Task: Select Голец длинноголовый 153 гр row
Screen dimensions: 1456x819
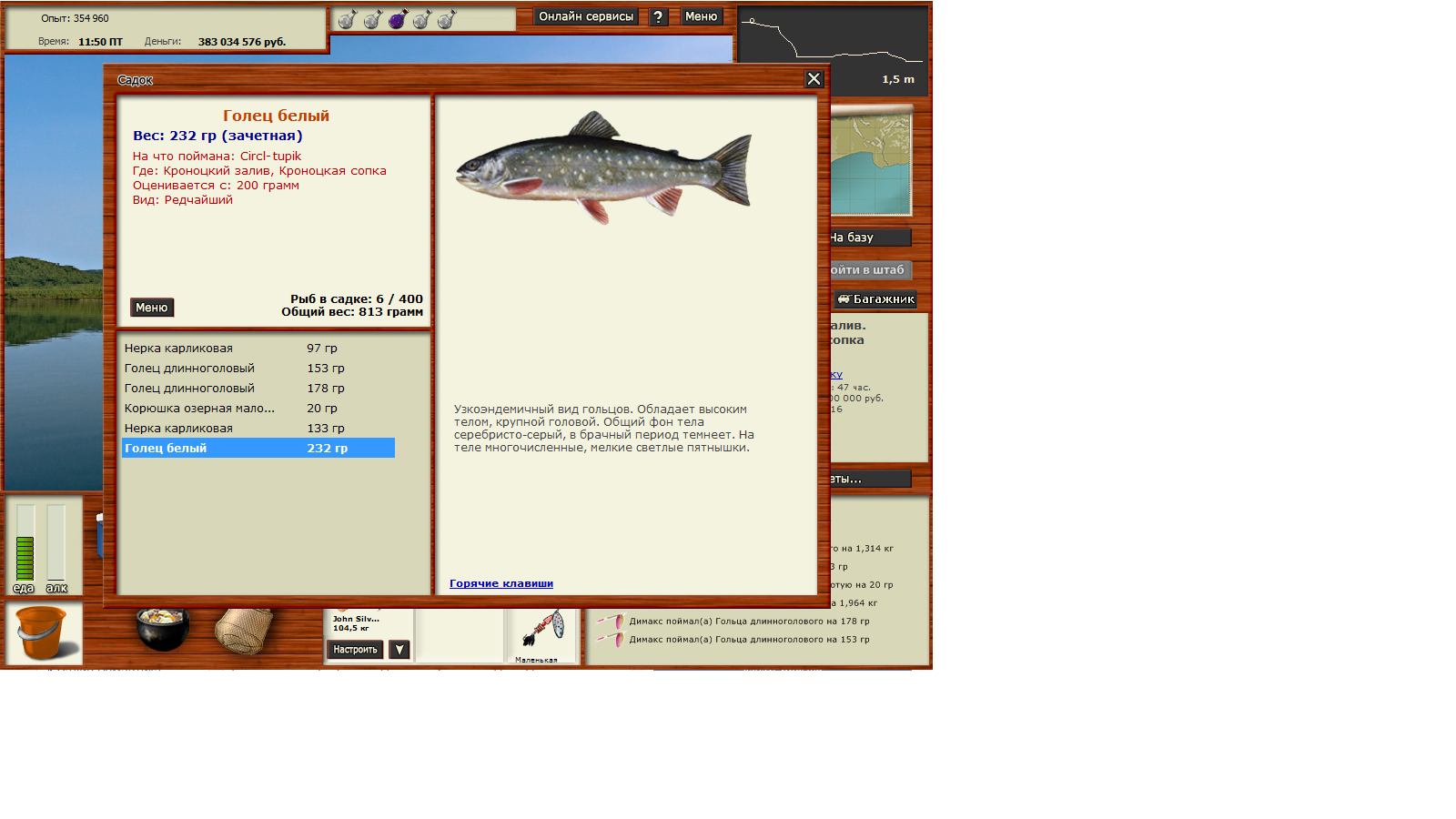Action: [258, 369]
